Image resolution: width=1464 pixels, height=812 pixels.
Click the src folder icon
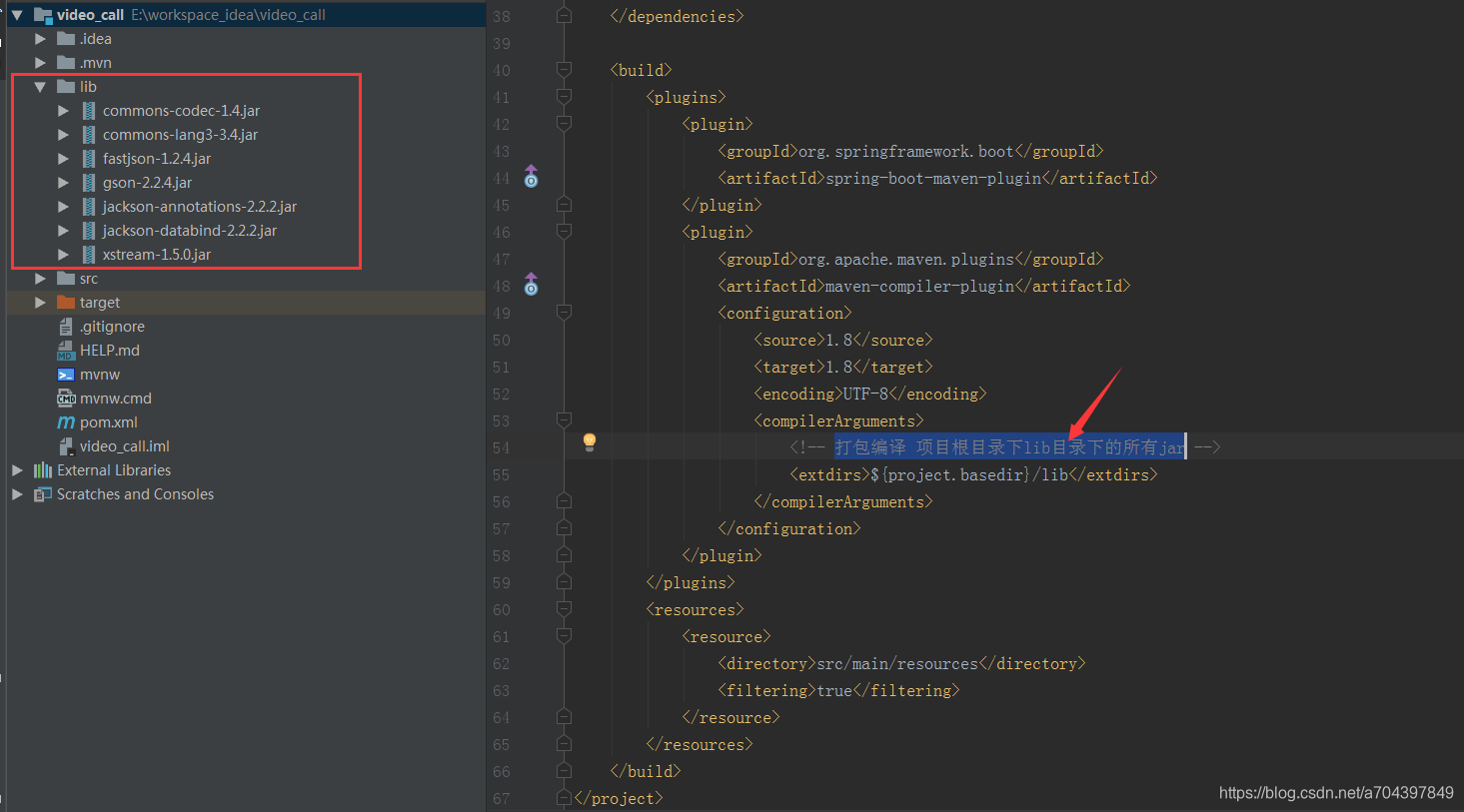click(x=66, y=279)
